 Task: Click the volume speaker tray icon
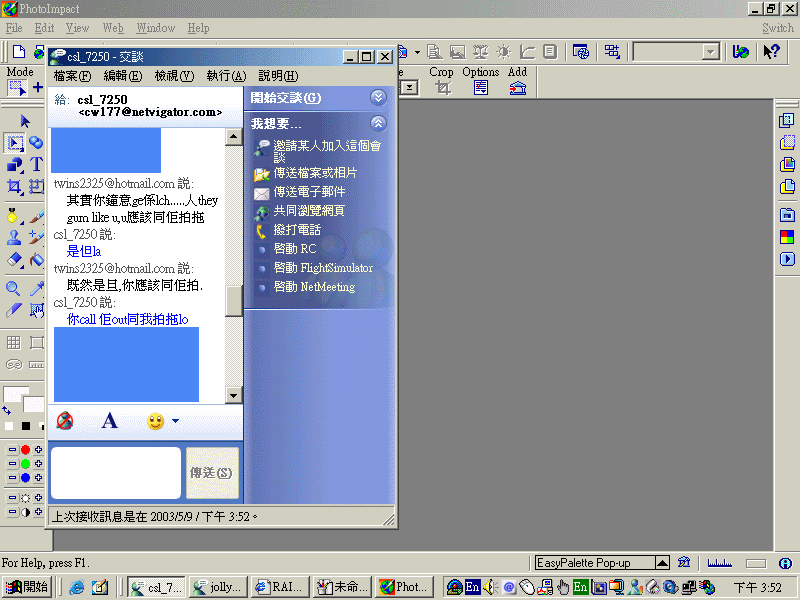pos(490,587)
